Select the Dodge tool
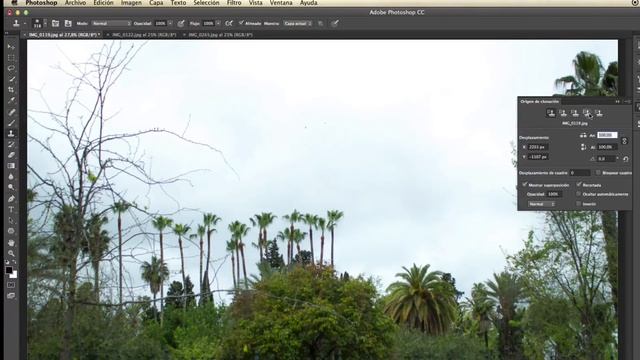Screen dimensions: 640x360 click(x=11, y=187)
